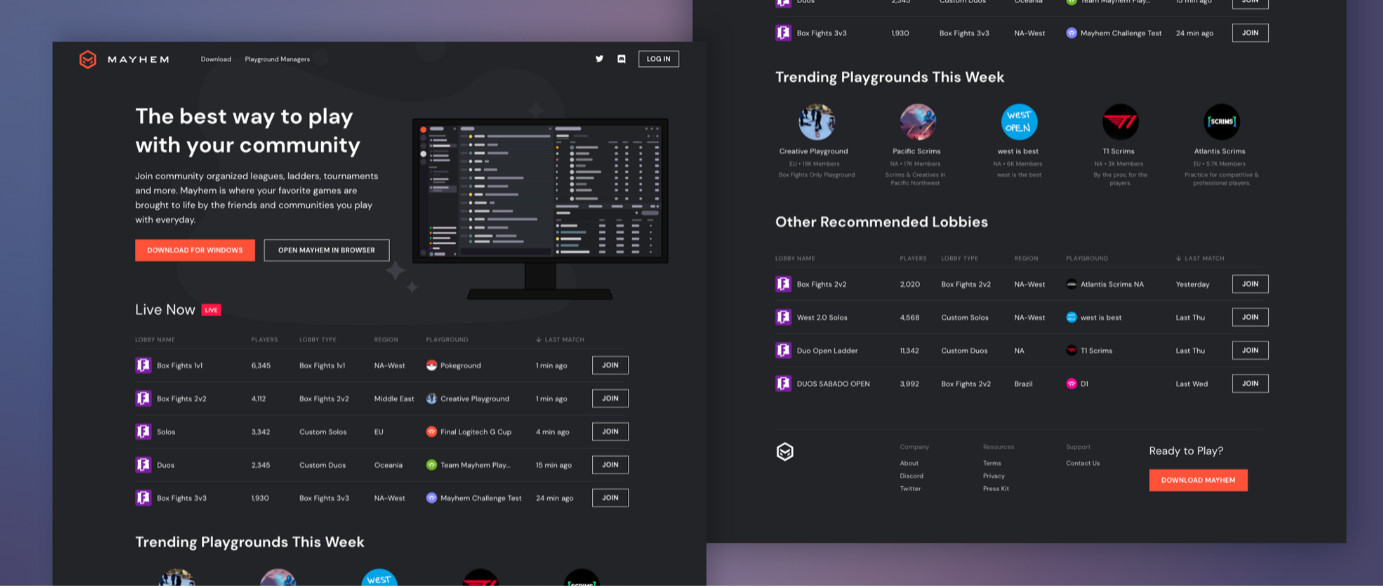This screenshot has height=586, width=1383.
Task: Click the Atlantis Scrims NA avatar icon
Action: tap(1072, 284)
